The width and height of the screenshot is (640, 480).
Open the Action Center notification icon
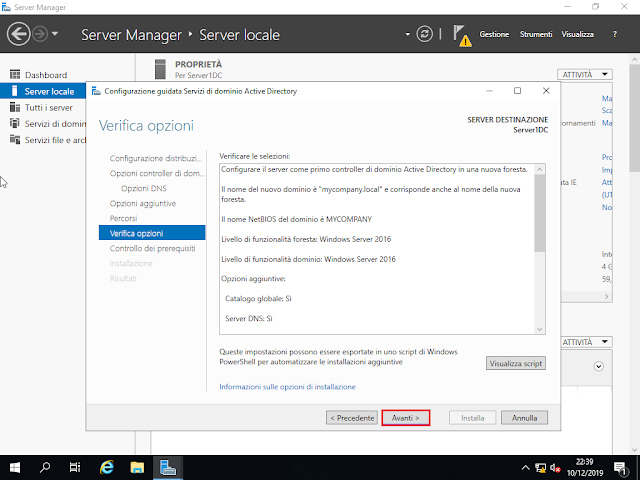(620, 469)
